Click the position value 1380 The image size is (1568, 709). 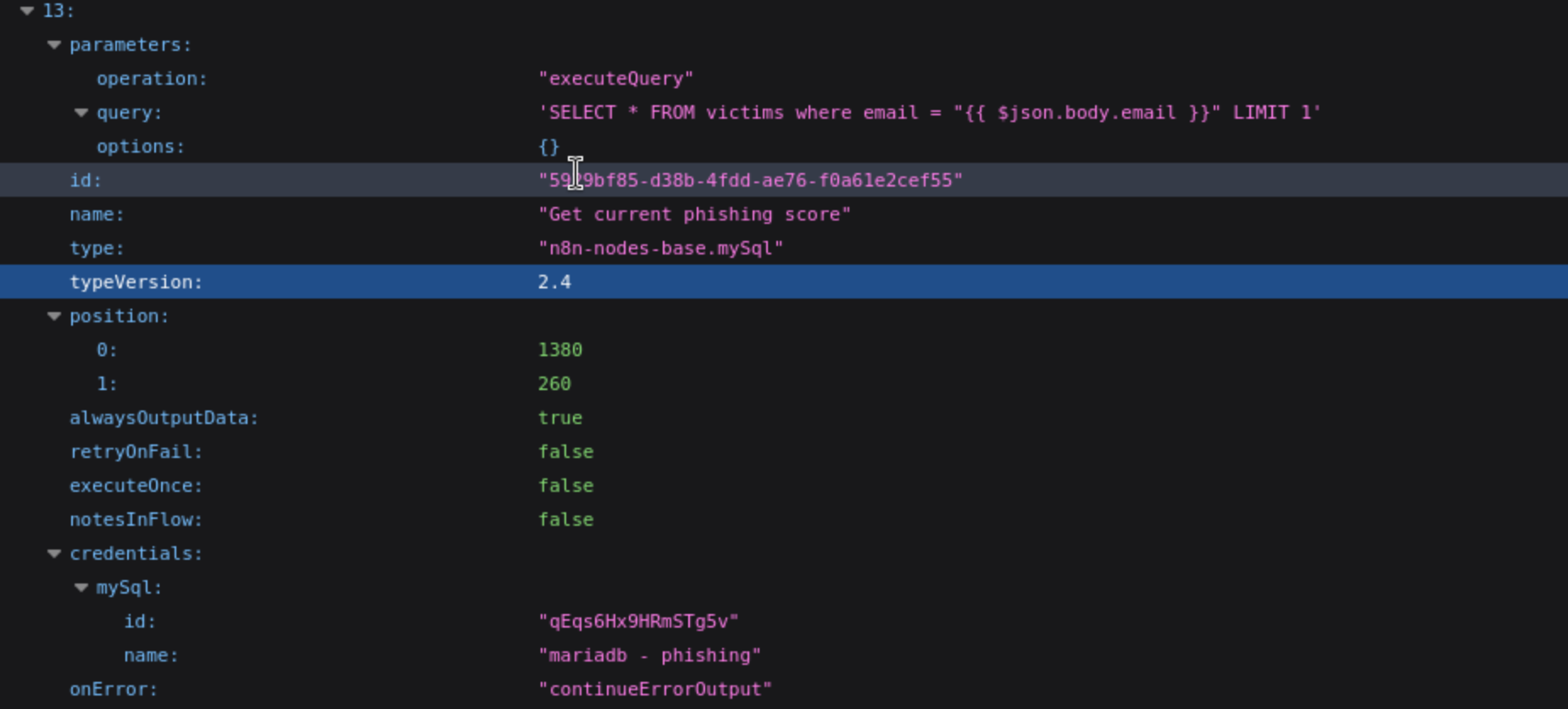tap(559, 350)
